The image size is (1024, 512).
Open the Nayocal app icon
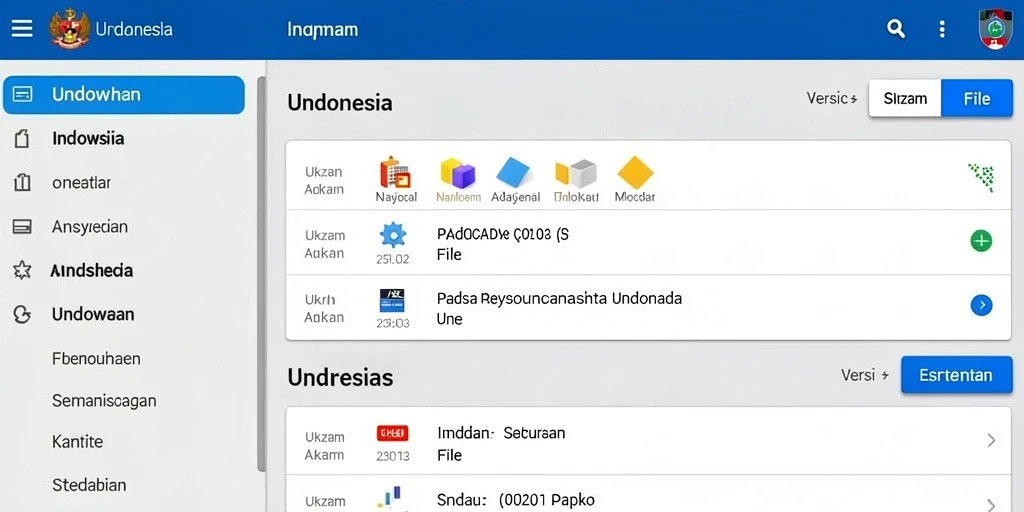[x=396, y=172]
